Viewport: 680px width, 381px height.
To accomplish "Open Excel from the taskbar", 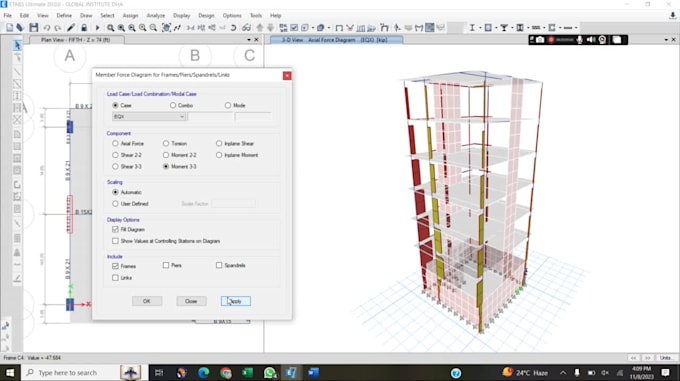I will click(248, 373).
